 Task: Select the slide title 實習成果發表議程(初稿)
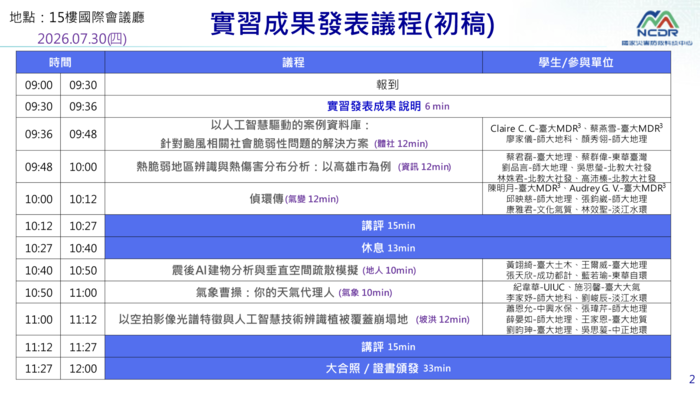[353, 23]
